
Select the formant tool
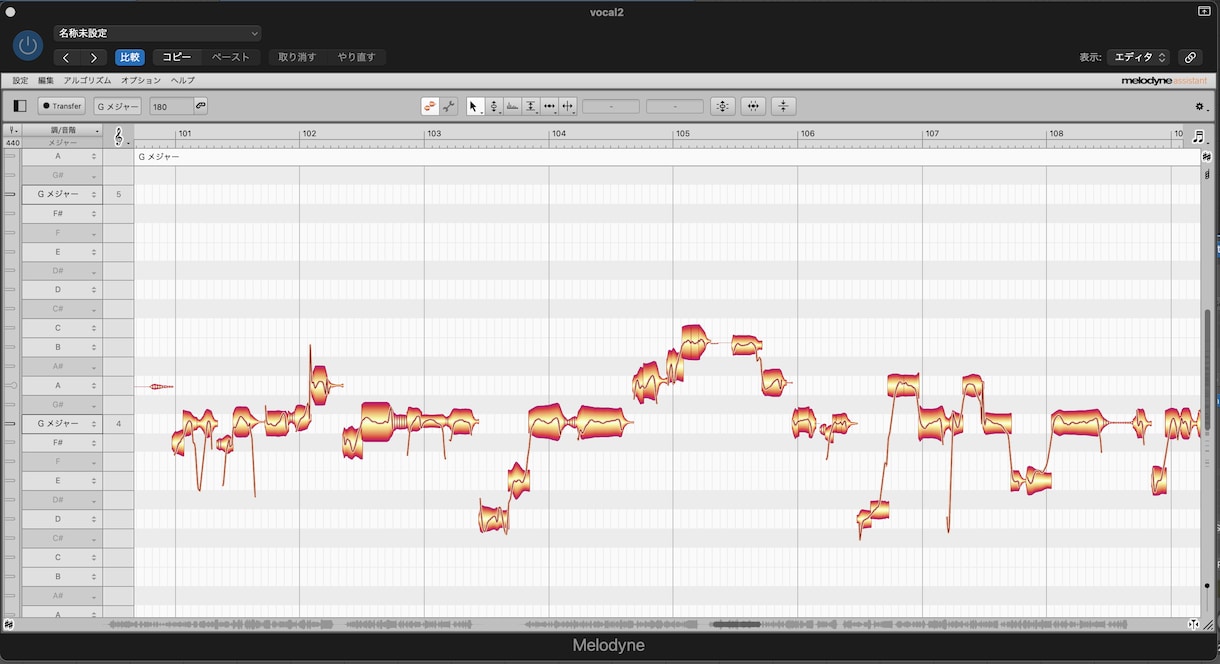(512, 105)
